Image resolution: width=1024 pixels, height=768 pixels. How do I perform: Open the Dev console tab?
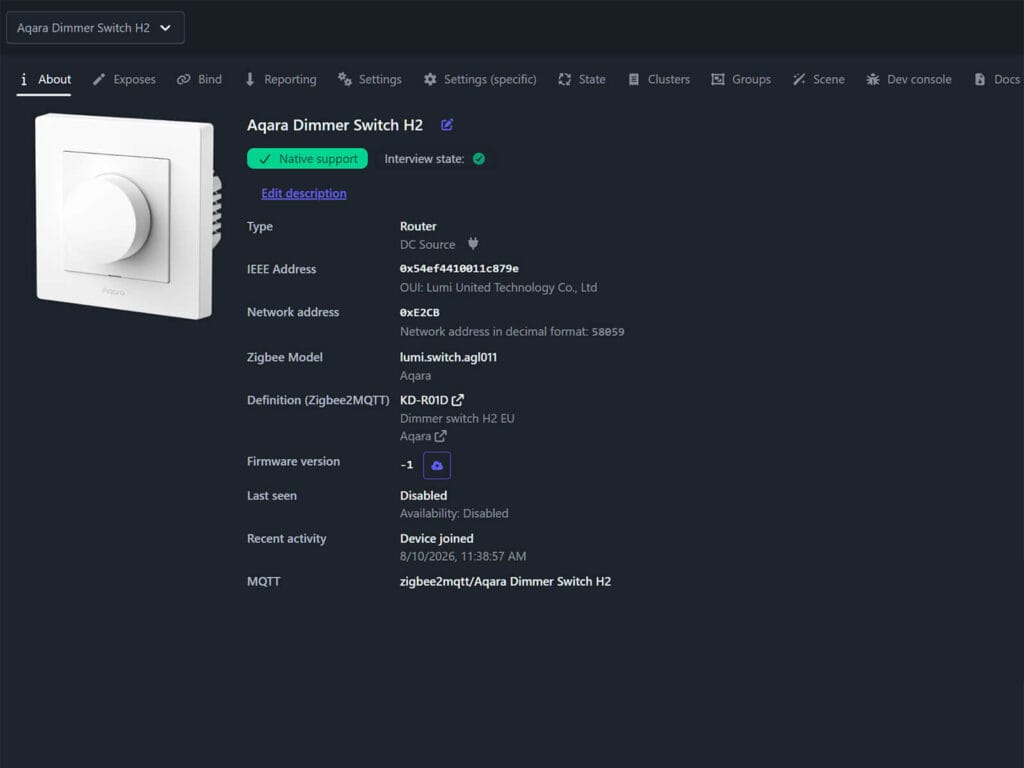(x=908, y=80)
